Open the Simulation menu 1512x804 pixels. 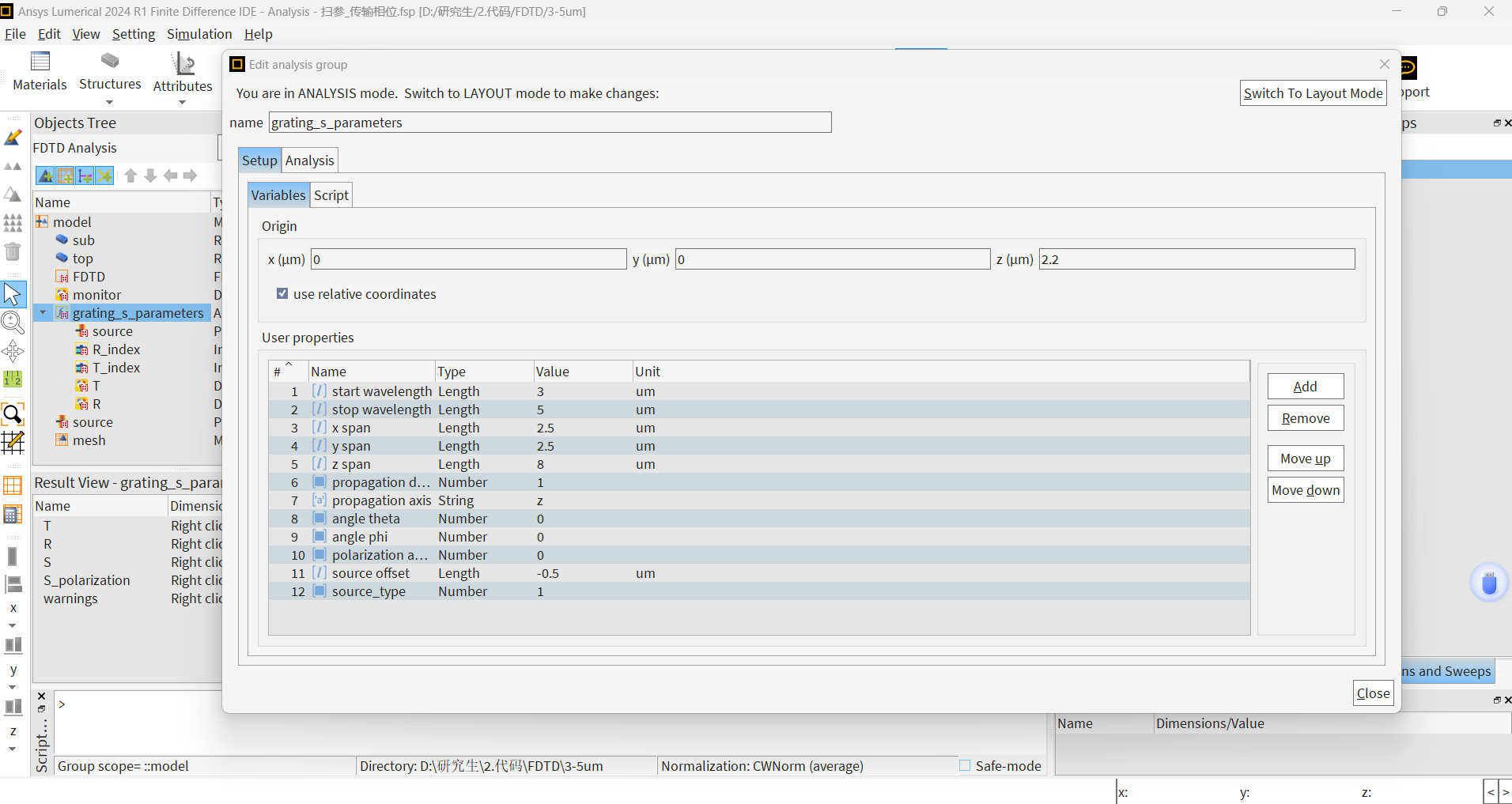199,34
